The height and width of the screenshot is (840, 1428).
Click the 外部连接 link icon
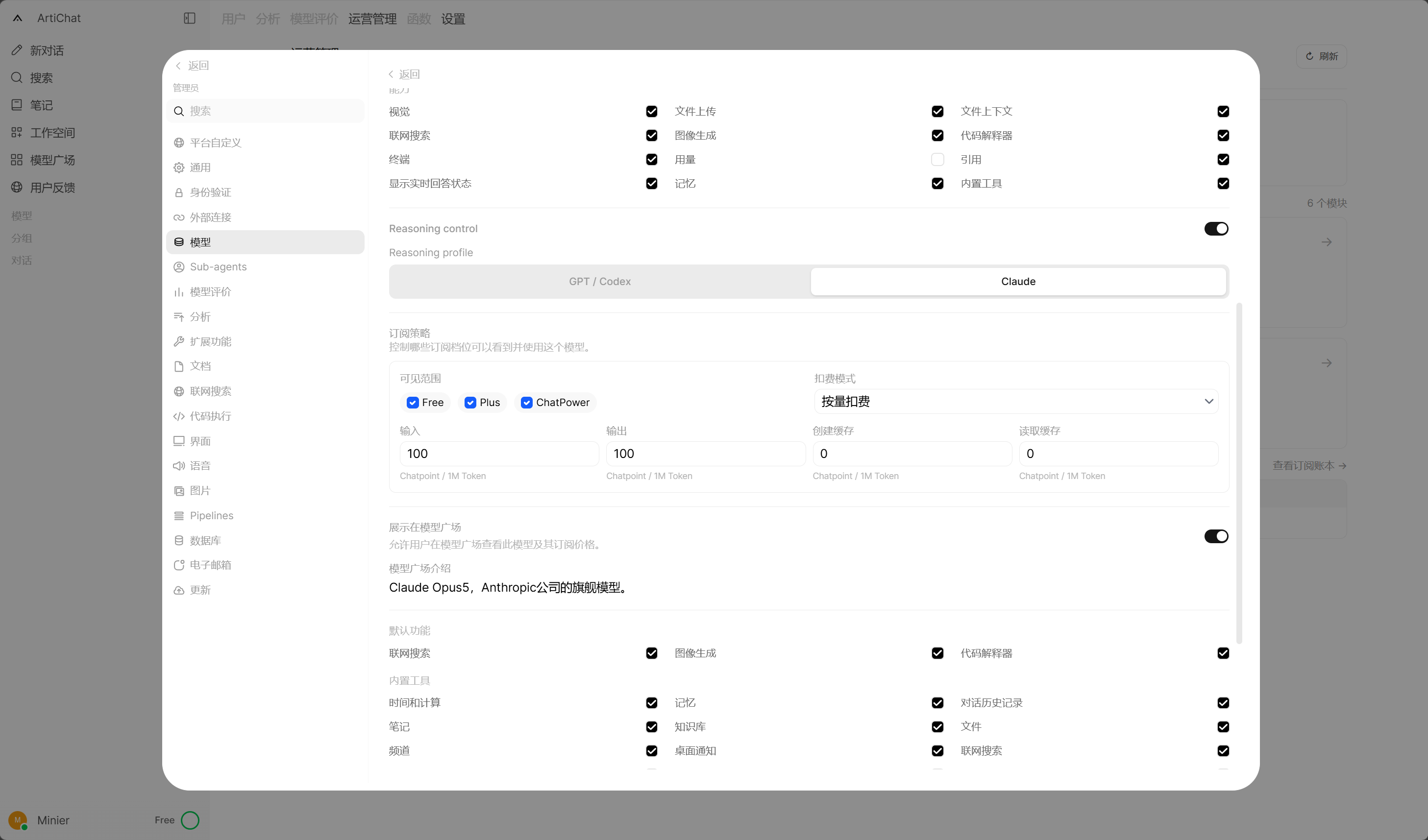(179, 217)
